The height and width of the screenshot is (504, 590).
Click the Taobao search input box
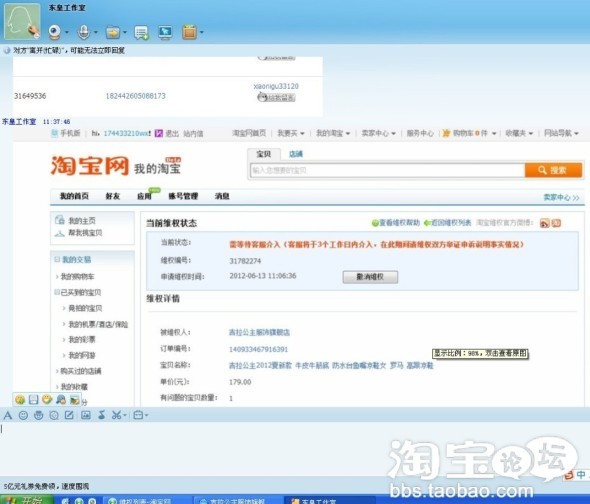point(388,170)
